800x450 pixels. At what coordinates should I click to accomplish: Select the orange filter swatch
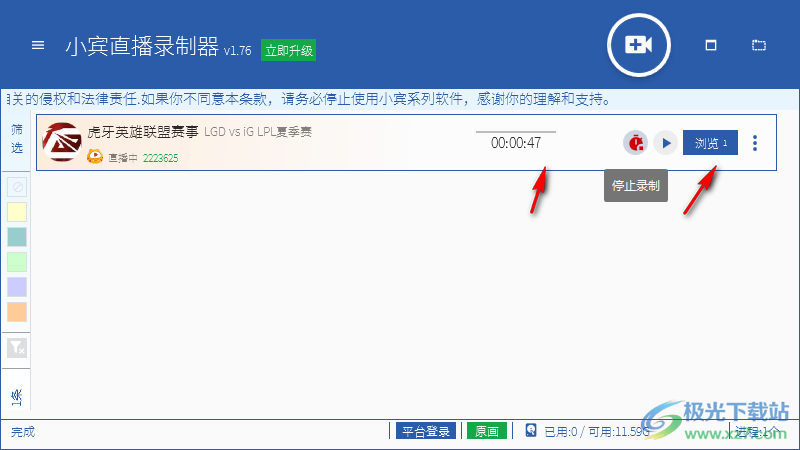(x=17, y=312)
